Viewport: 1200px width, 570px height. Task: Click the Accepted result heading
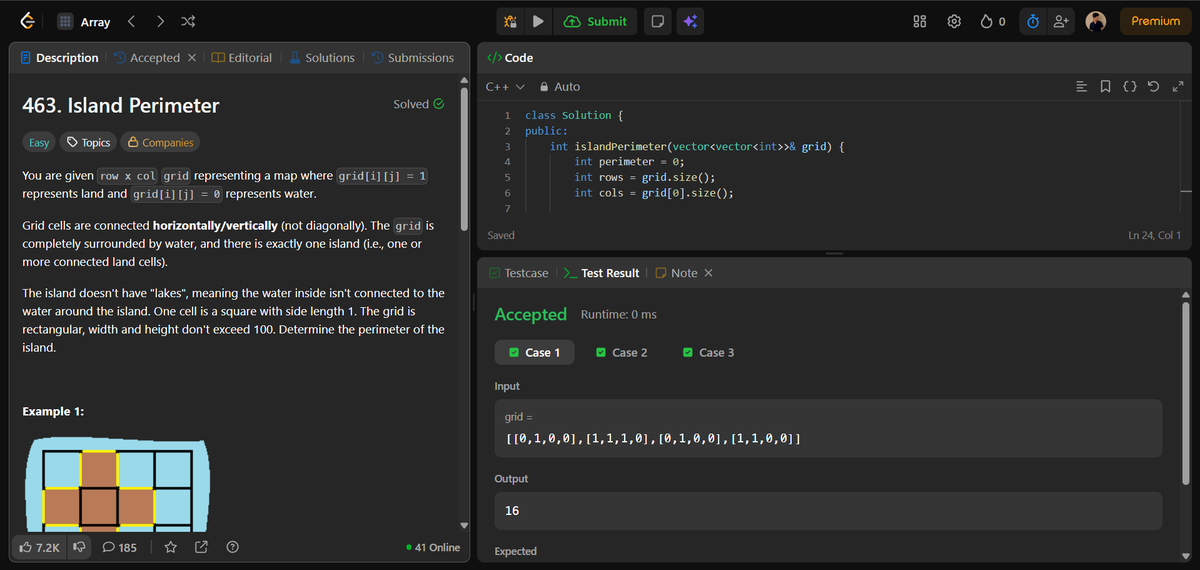[531, 314]
